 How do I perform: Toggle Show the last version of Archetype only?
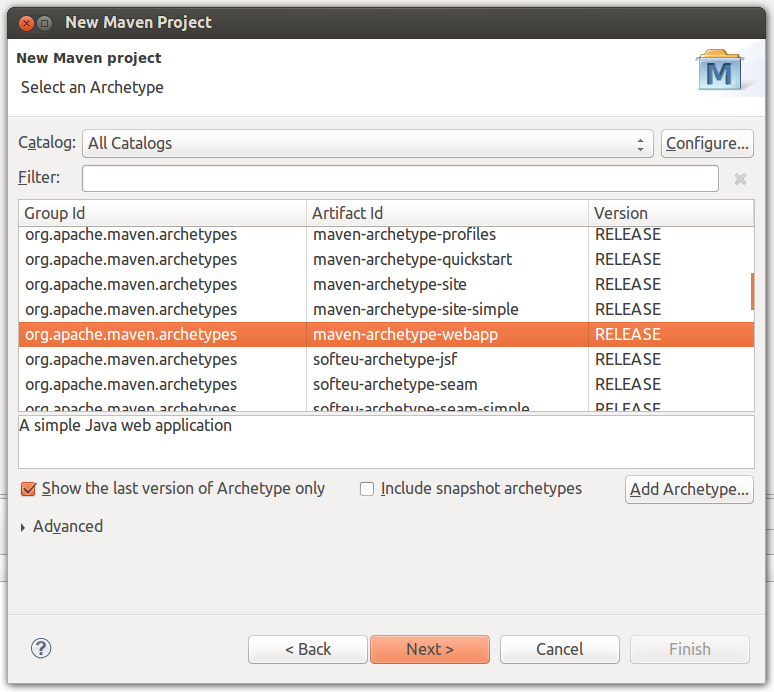[x=29, y=489]
